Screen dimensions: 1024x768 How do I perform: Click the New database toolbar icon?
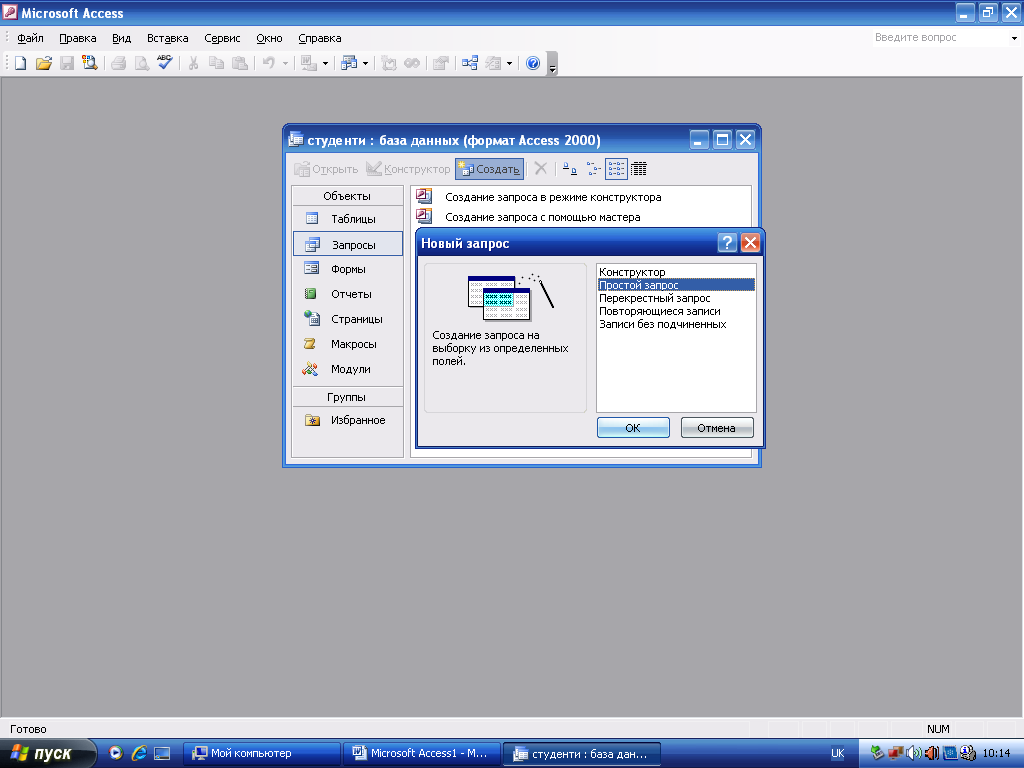coord(20,63)
